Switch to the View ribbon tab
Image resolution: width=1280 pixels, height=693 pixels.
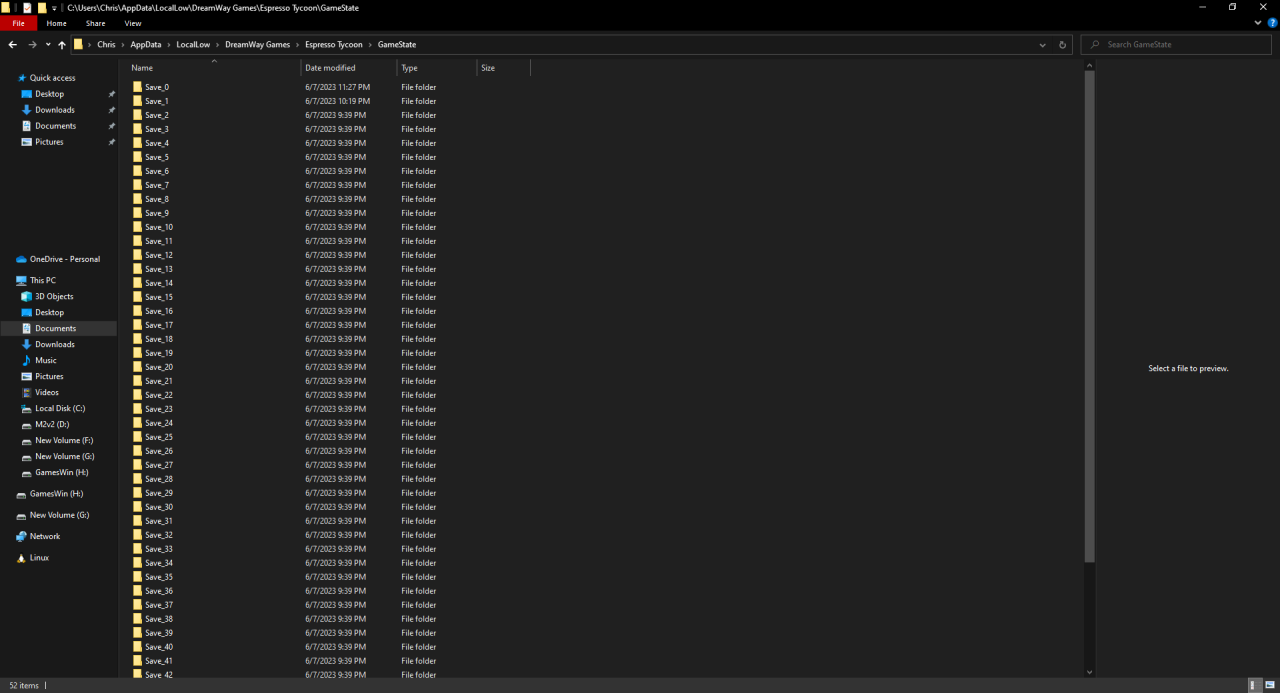click(133, 23)
